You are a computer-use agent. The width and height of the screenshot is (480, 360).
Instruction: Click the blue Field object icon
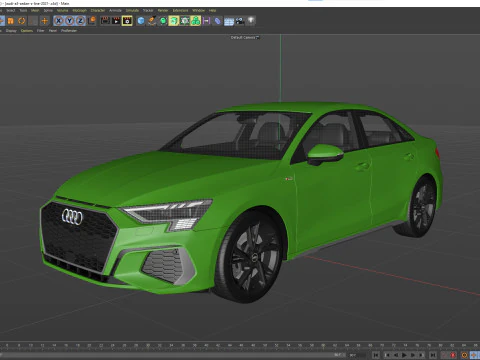pyautogui.click(x=217, y=21)
